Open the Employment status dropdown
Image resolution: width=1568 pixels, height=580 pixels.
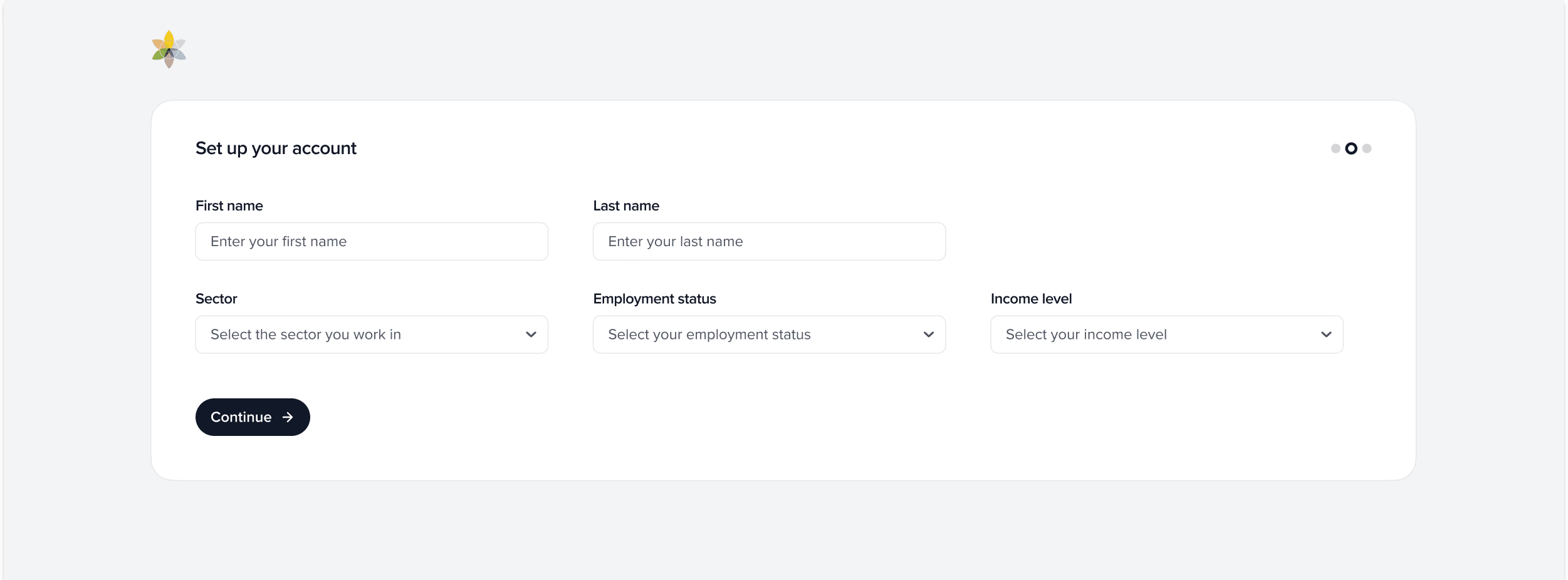pos(769,334)
